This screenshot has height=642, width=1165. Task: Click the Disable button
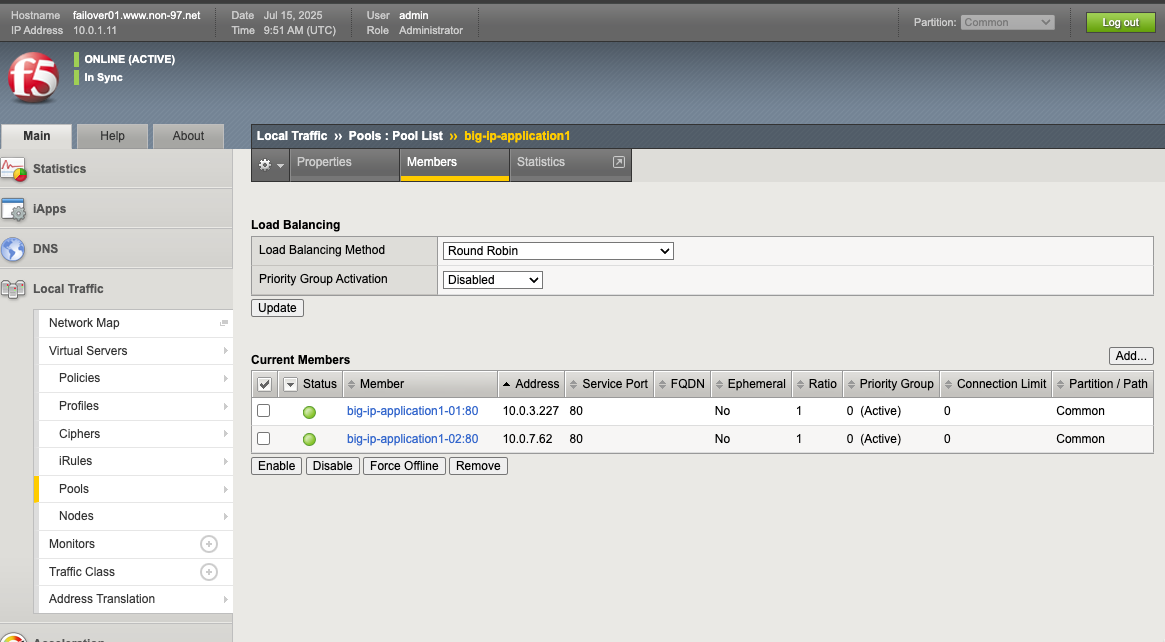[x=332, y=466]
